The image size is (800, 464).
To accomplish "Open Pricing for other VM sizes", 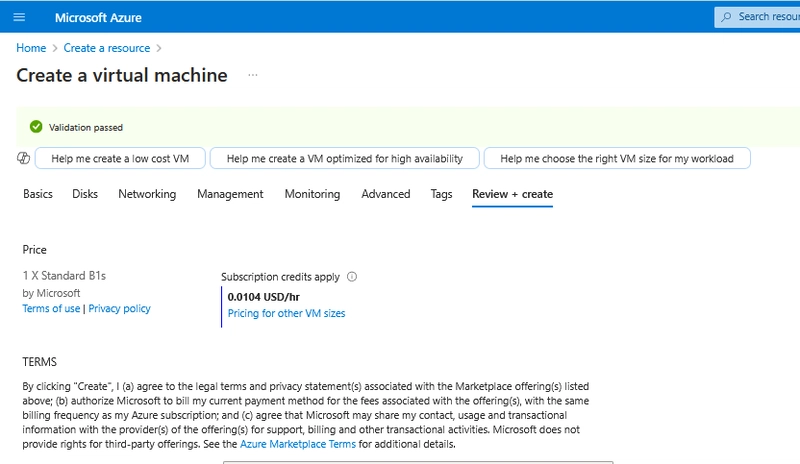I will [x=286, y=313].
